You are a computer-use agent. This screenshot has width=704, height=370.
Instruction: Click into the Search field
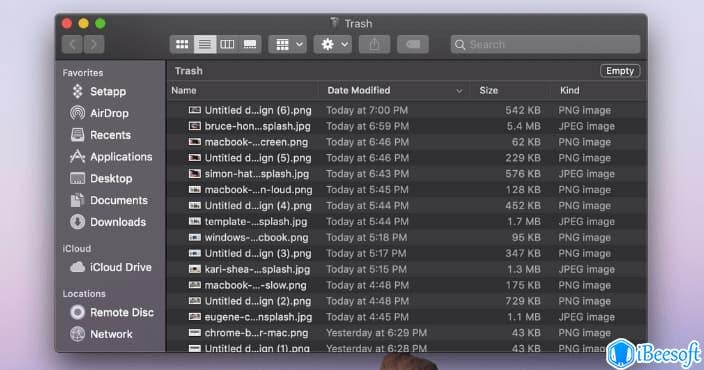546,44
